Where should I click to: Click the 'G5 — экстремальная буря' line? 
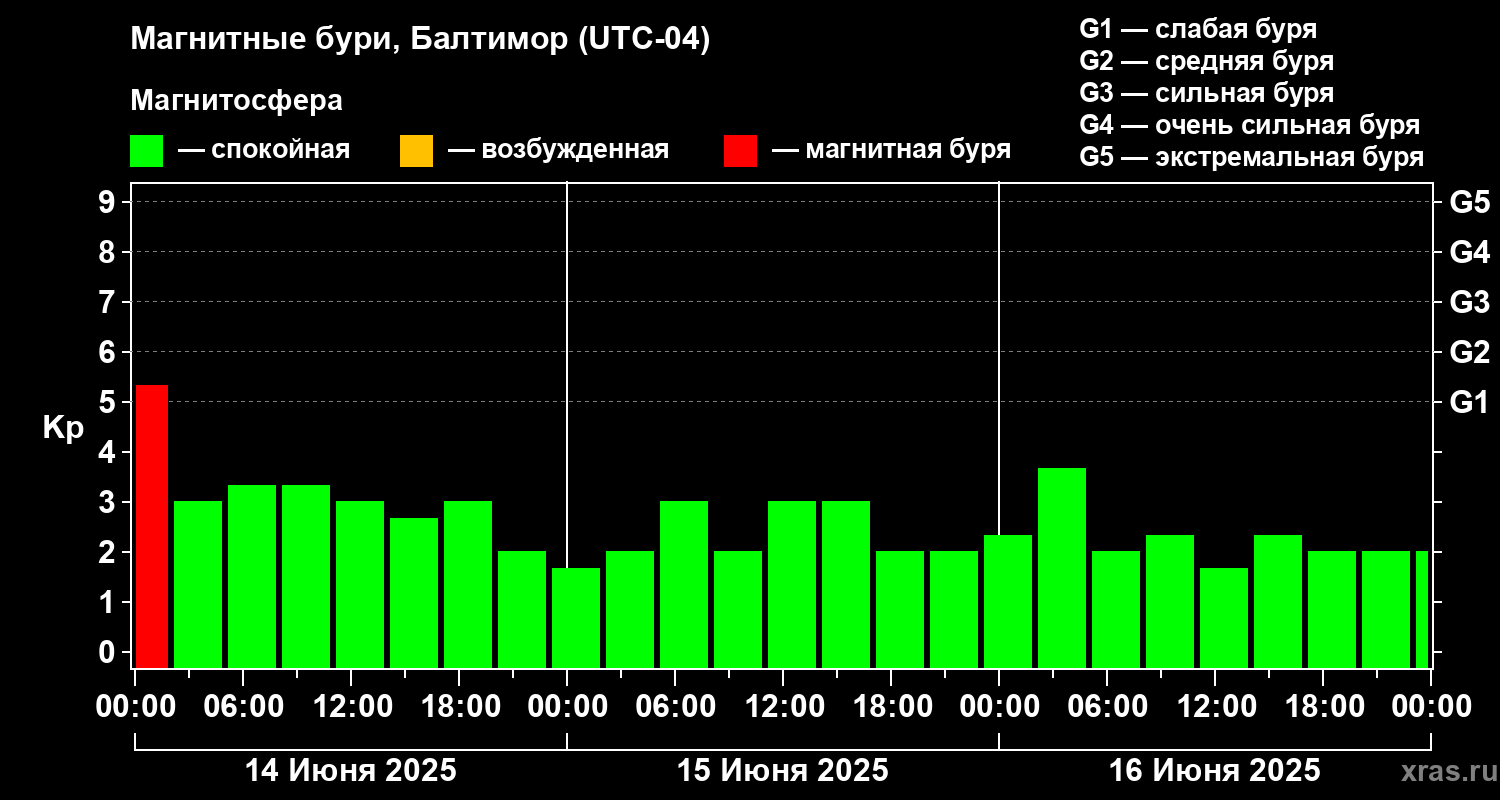tap(1252, 157)
